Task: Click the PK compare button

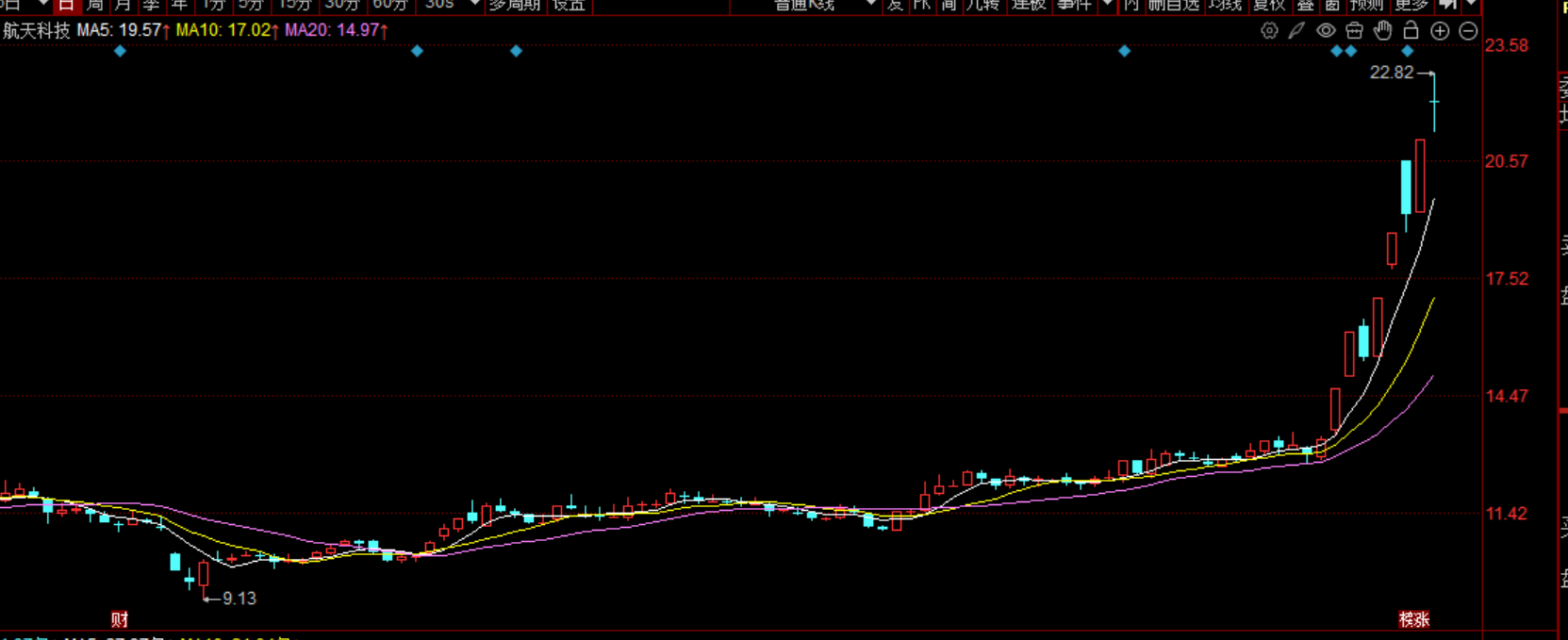Action: pyautogui.click(x=922, y=5)
